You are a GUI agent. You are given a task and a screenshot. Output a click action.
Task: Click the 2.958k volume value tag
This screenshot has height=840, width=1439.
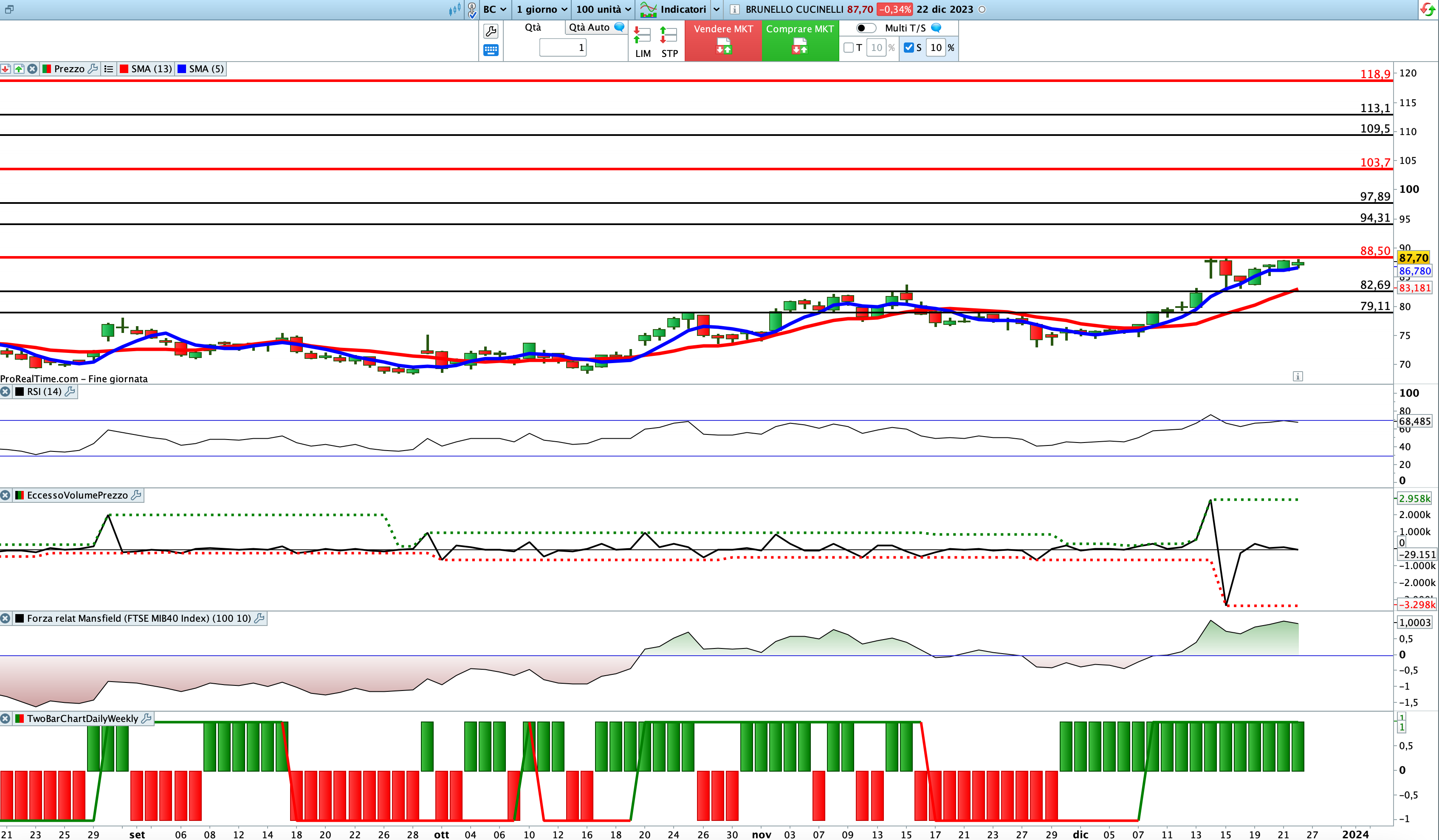[1414, 498]
